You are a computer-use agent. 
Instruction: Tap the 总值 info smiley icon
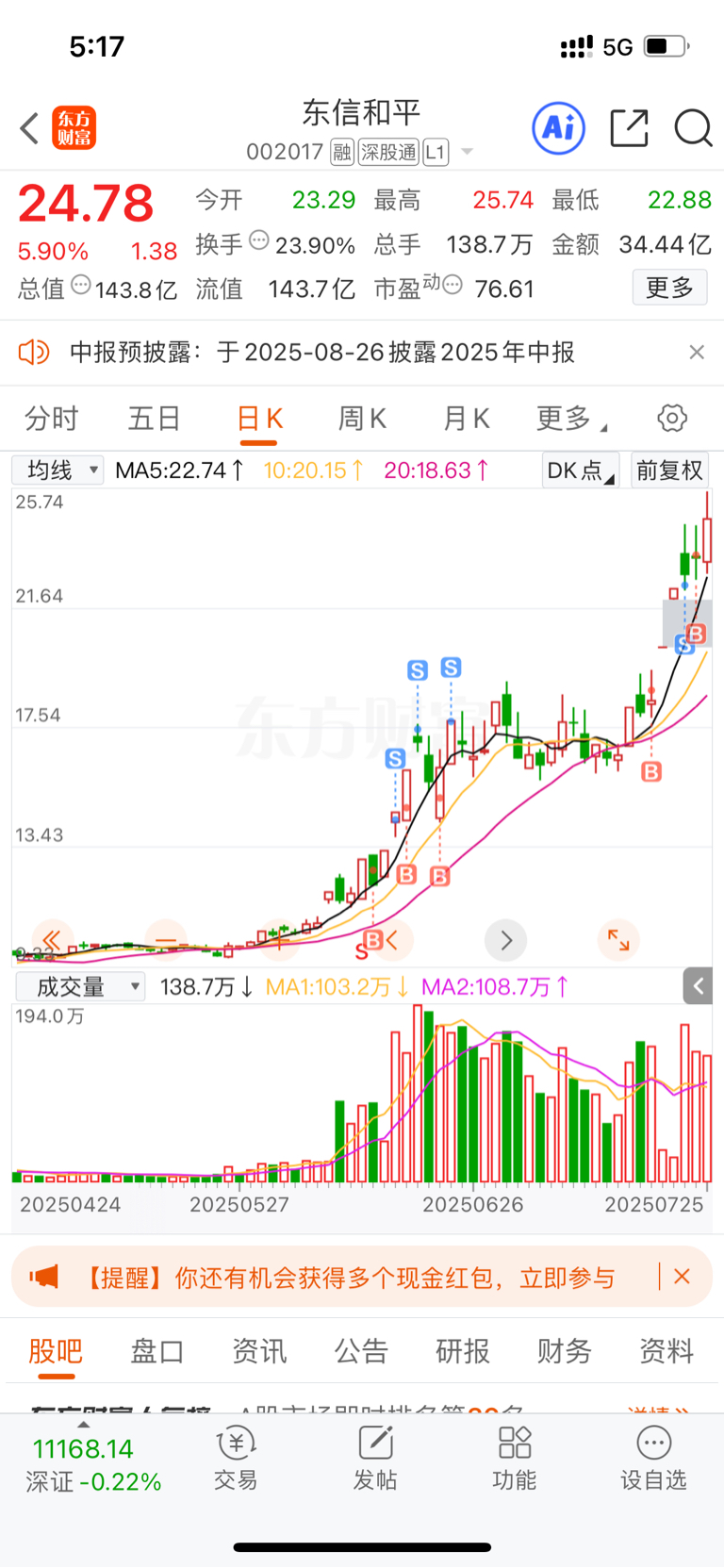(x=81, y=285)
